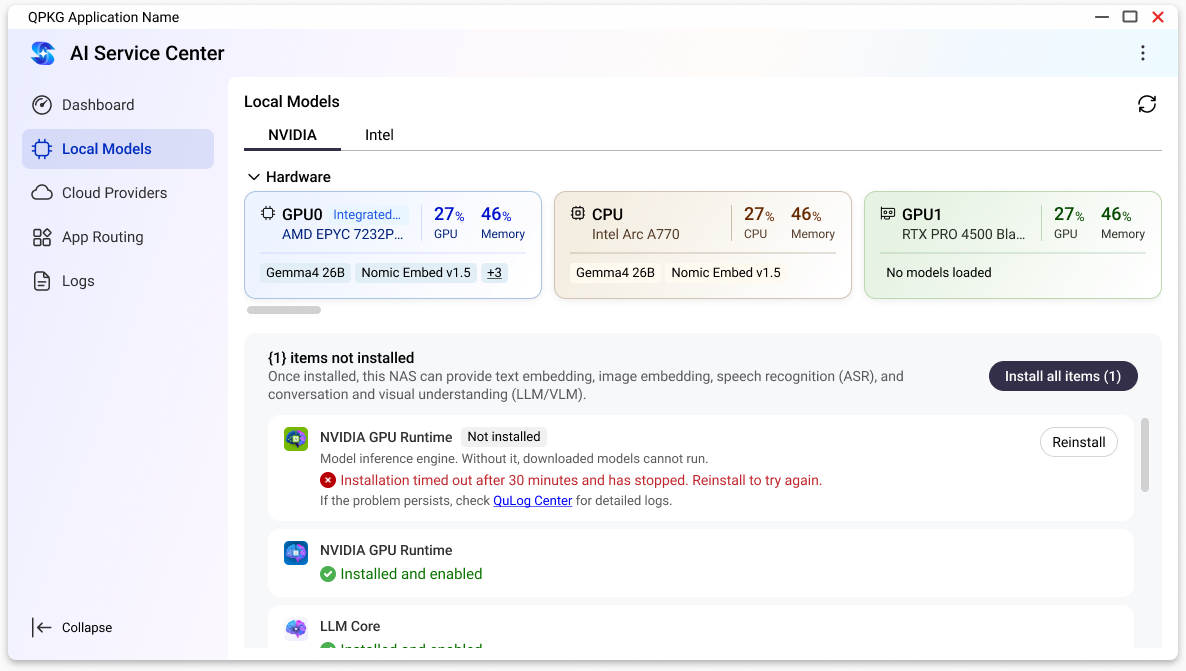
Task: Click the Local Models chip icon
Action: pos(42,149)
